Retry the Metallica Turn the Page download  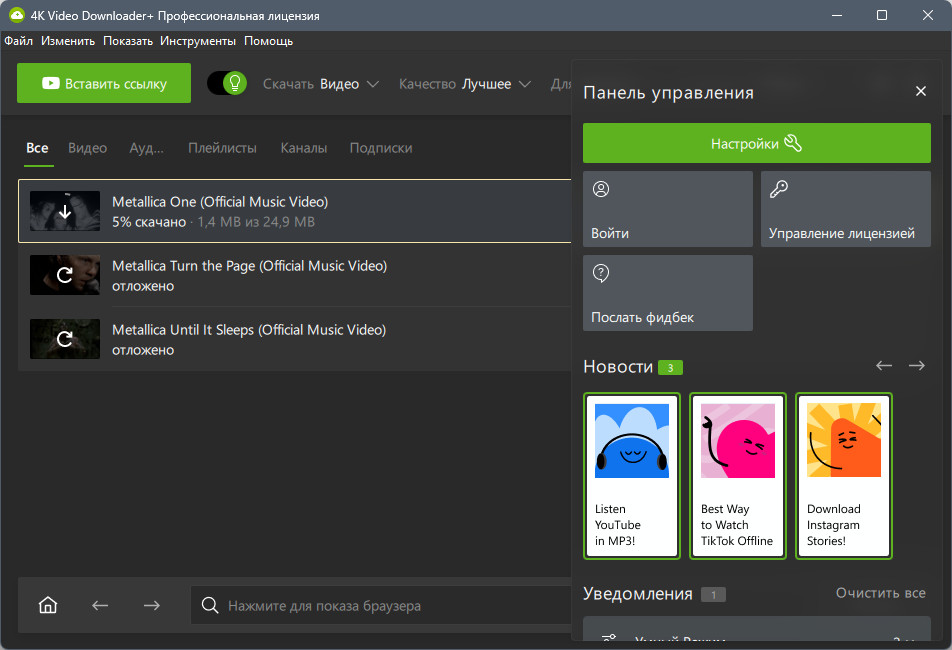click(x=65, y=275)
